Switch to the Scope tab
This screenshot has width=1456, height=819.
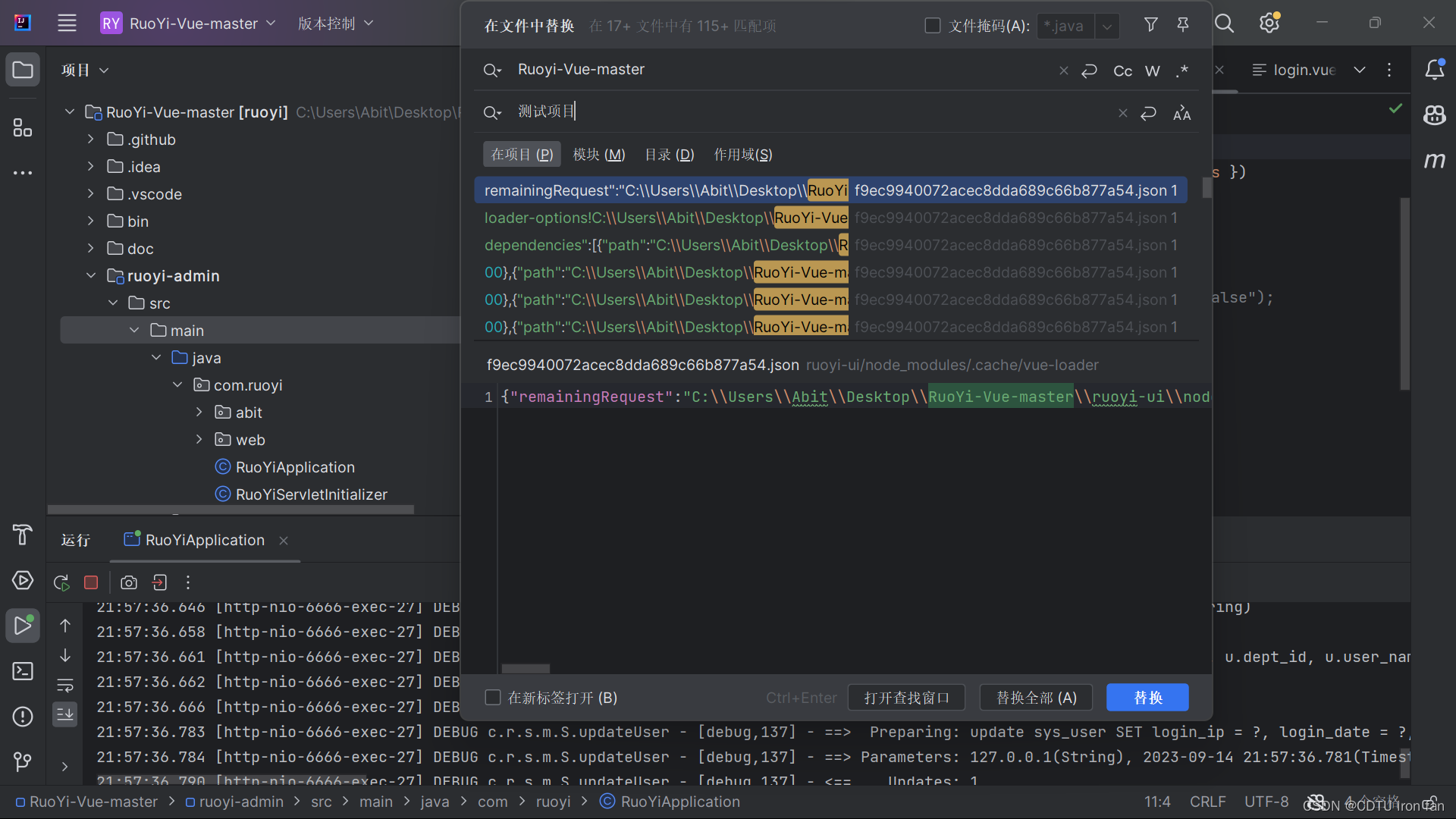pos(743,155)
